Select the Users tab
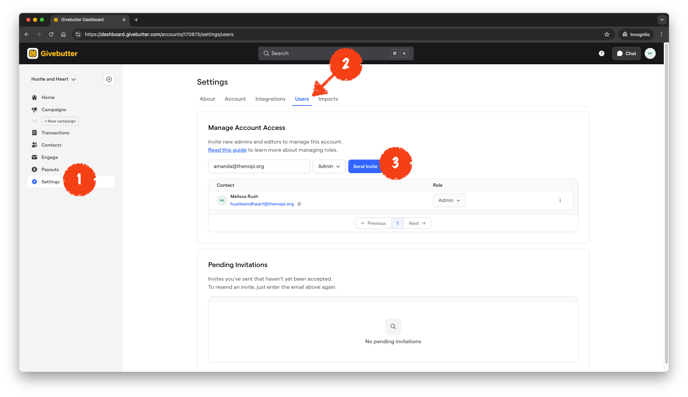 point(302,99)
